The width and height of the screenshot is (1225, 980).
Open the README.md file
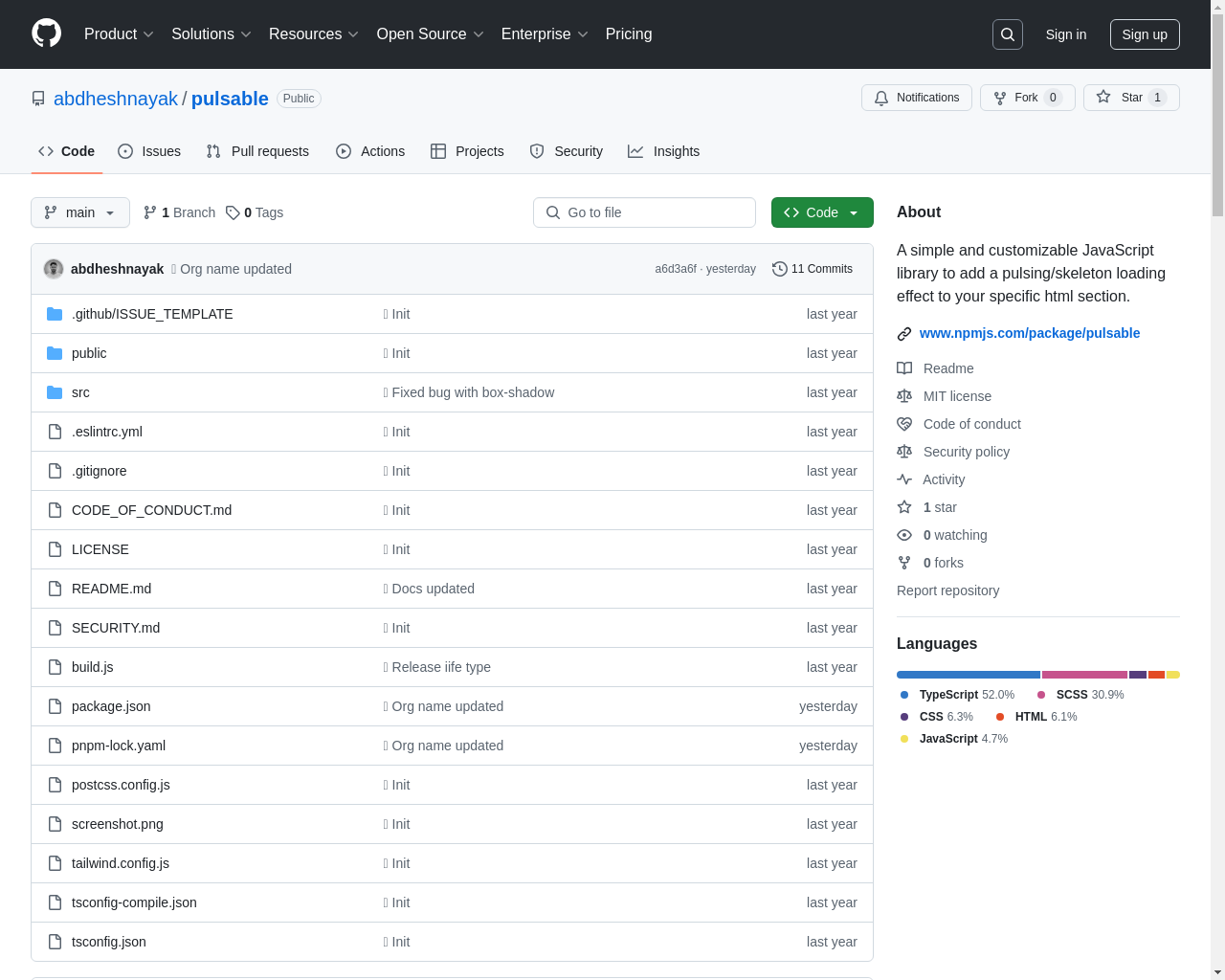point(111,589)
